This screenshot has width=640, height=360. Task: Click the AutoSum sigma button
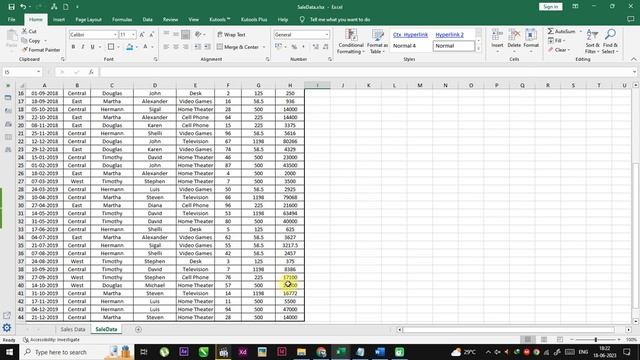point(561,31)
